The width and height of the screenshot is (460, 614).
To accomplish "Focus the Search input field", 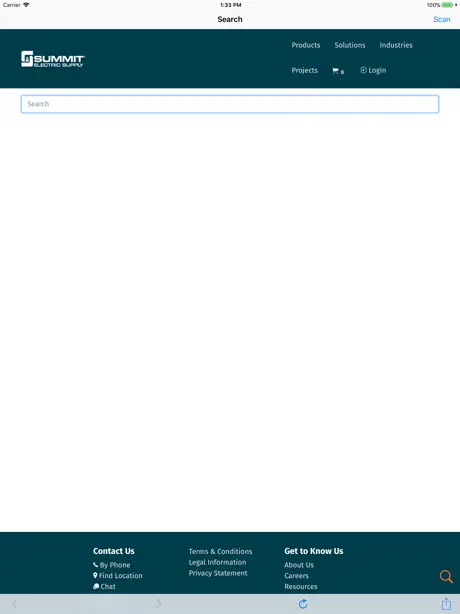I will (230, 104).
